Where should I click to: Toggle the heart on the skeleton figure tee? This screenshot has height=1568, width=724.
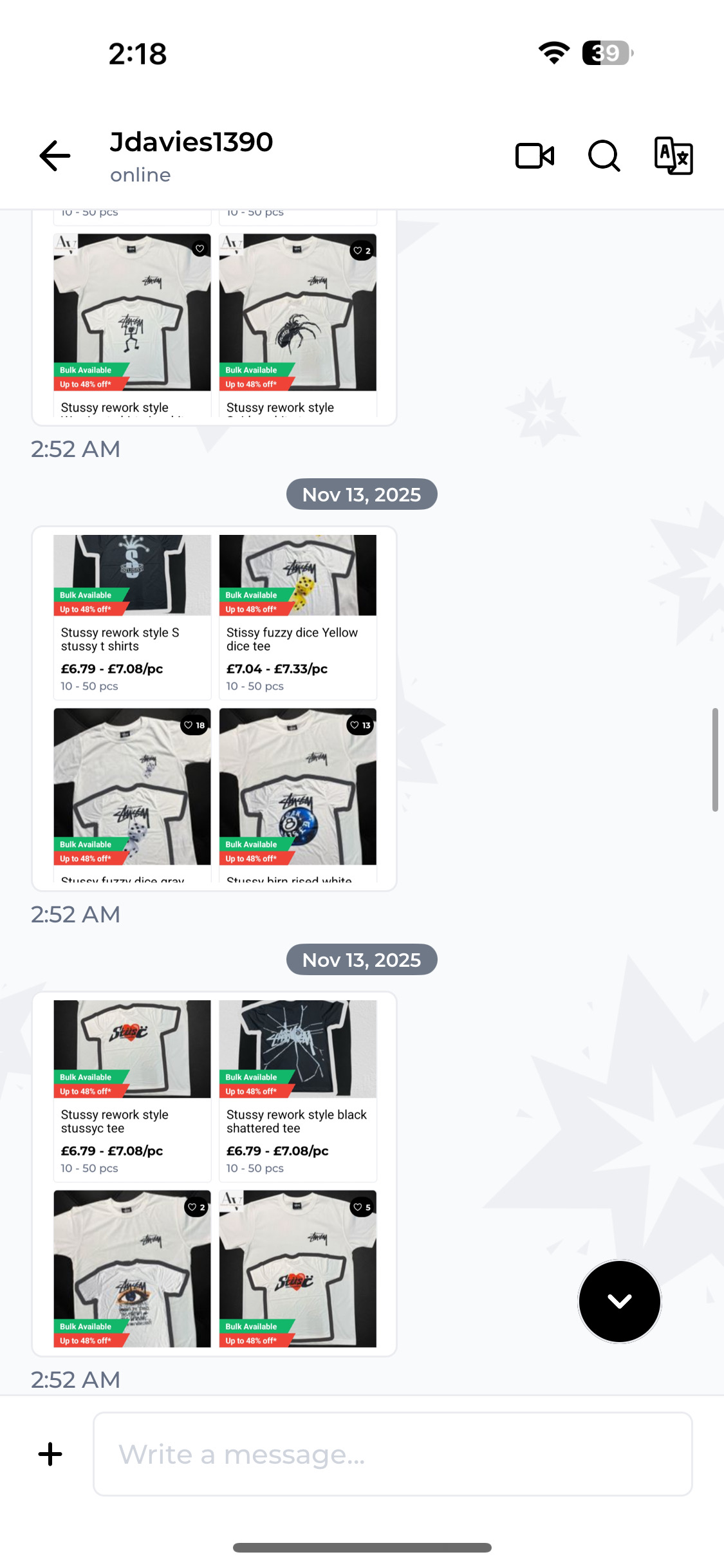tap(200, 249)
